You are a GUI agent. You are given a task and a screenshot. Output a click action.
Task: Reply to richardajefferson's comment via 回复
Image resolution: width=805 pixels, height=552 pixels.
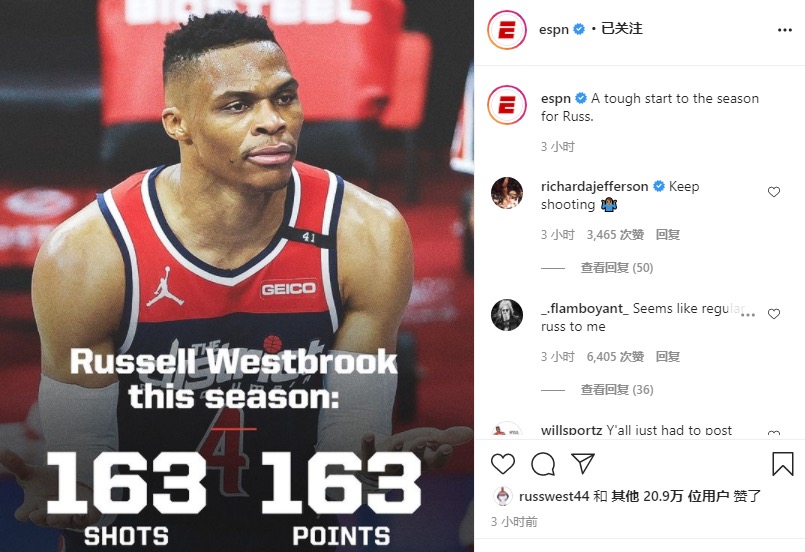coord(667,235)
